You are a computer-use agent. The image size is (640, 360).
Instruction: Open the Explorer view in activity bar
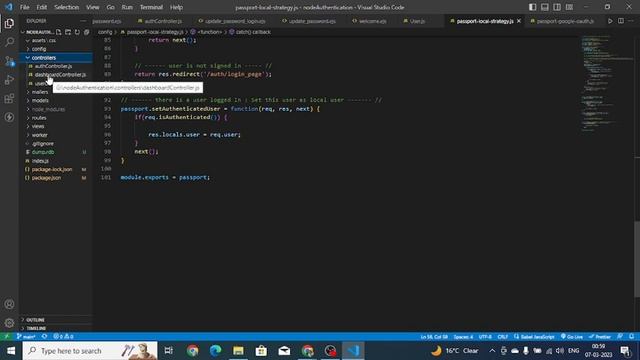[x=9, y=23]
